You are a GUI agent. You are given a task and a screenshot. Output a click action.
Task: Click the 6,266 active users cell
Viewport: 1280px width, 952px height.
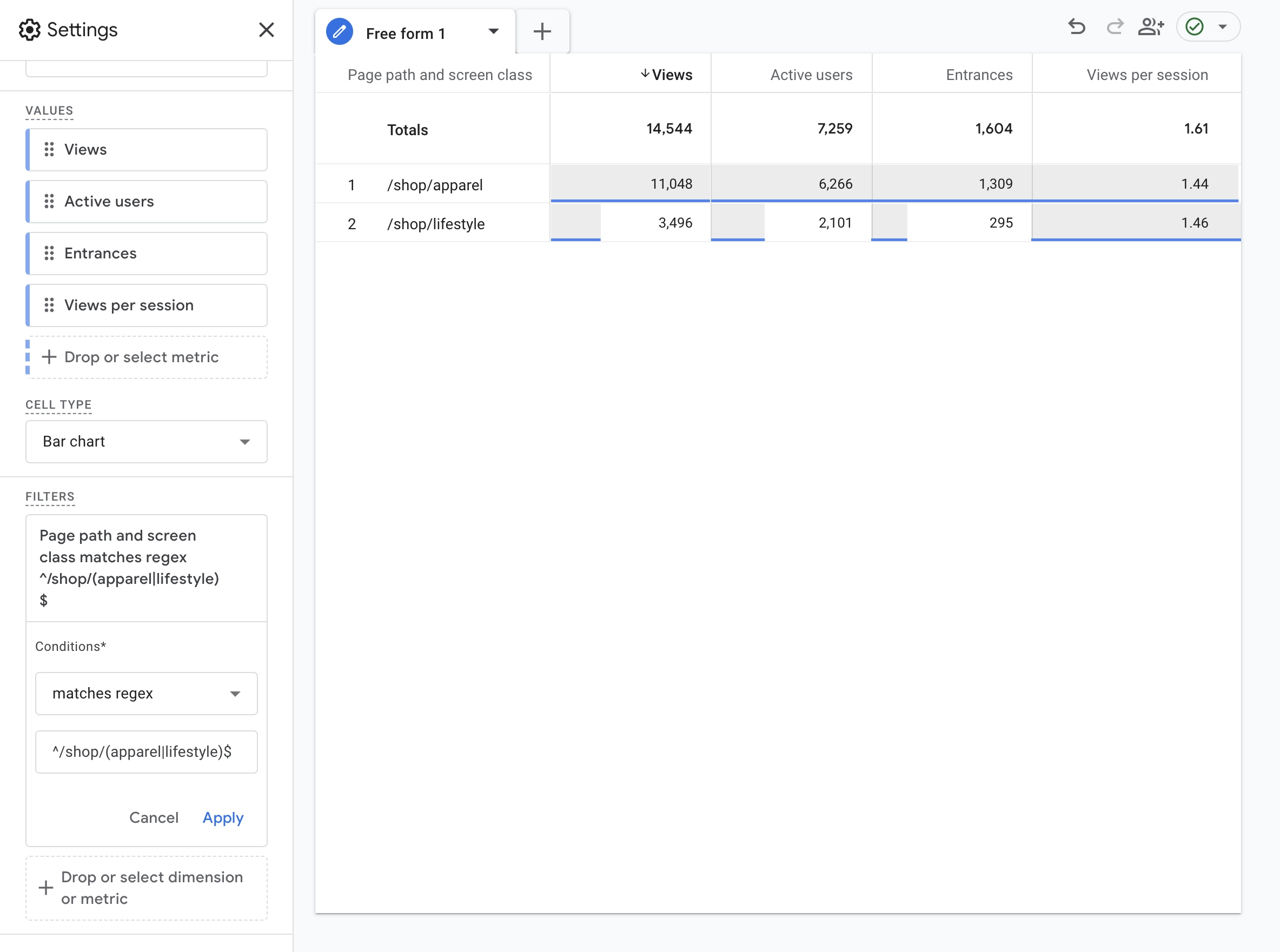click(791, 184)
